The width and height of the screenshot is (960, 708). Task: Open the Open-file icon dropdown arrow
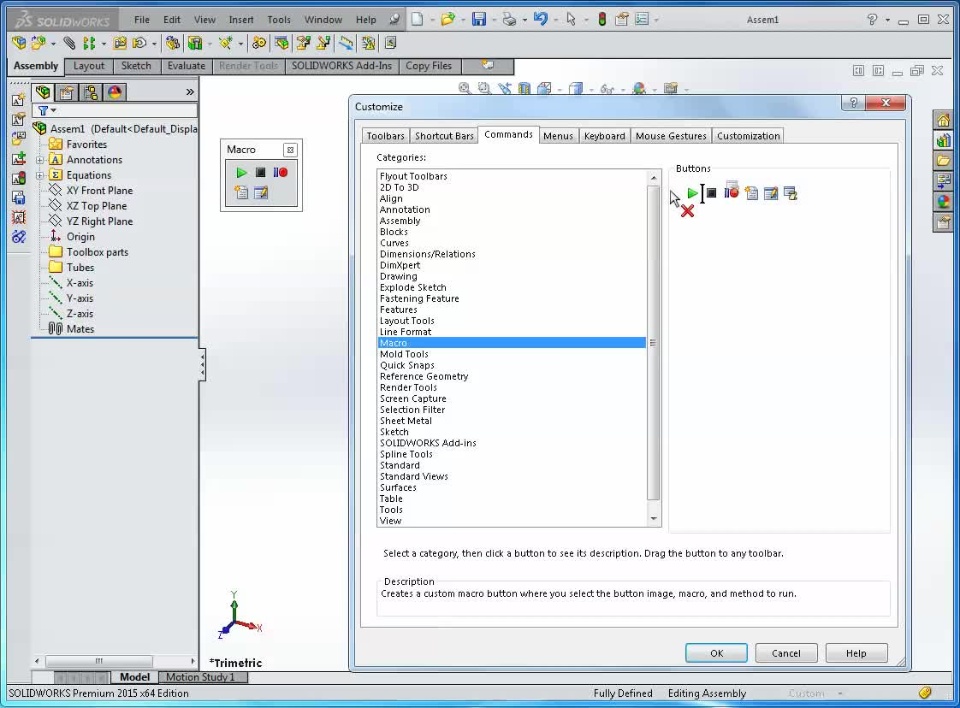pyautogui.click(x=462, y=20)
